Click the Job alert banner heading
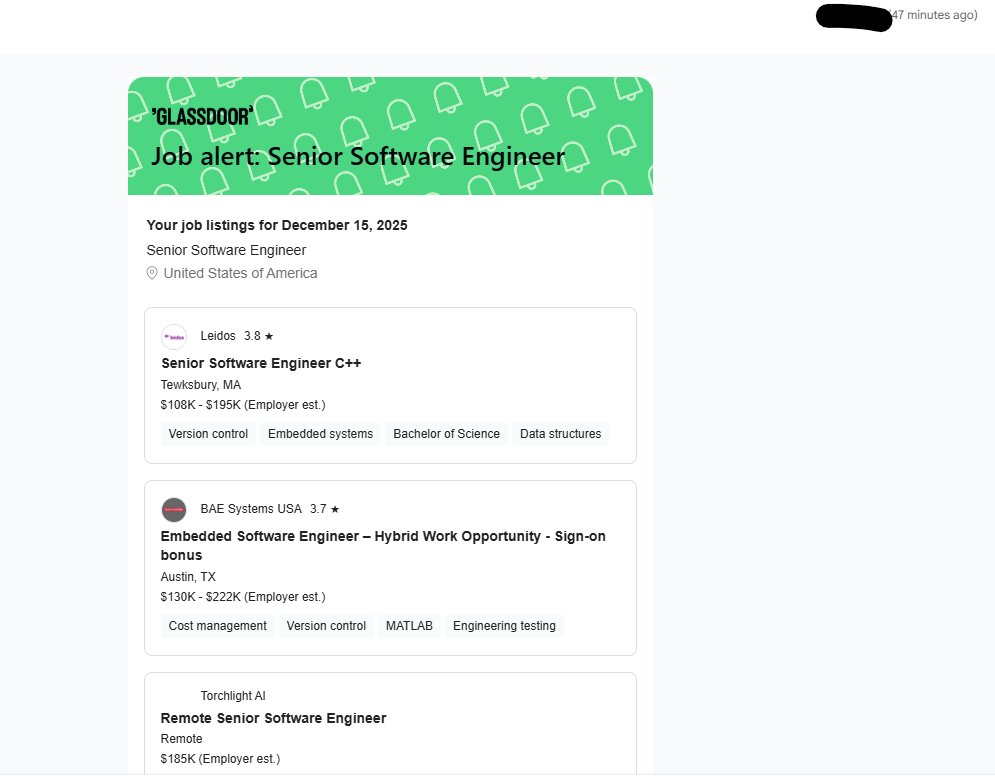 (x=358, y=157)
